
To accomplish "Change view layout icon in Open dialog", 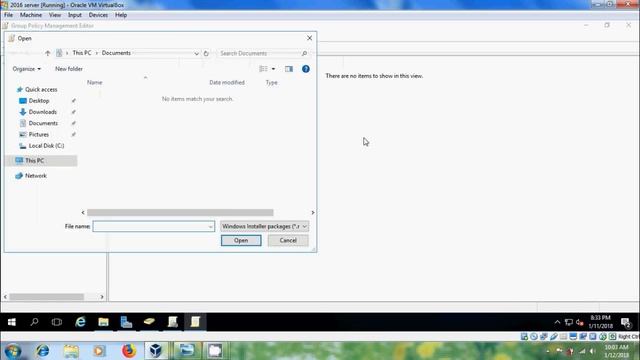I will click(x=263, y=69).
